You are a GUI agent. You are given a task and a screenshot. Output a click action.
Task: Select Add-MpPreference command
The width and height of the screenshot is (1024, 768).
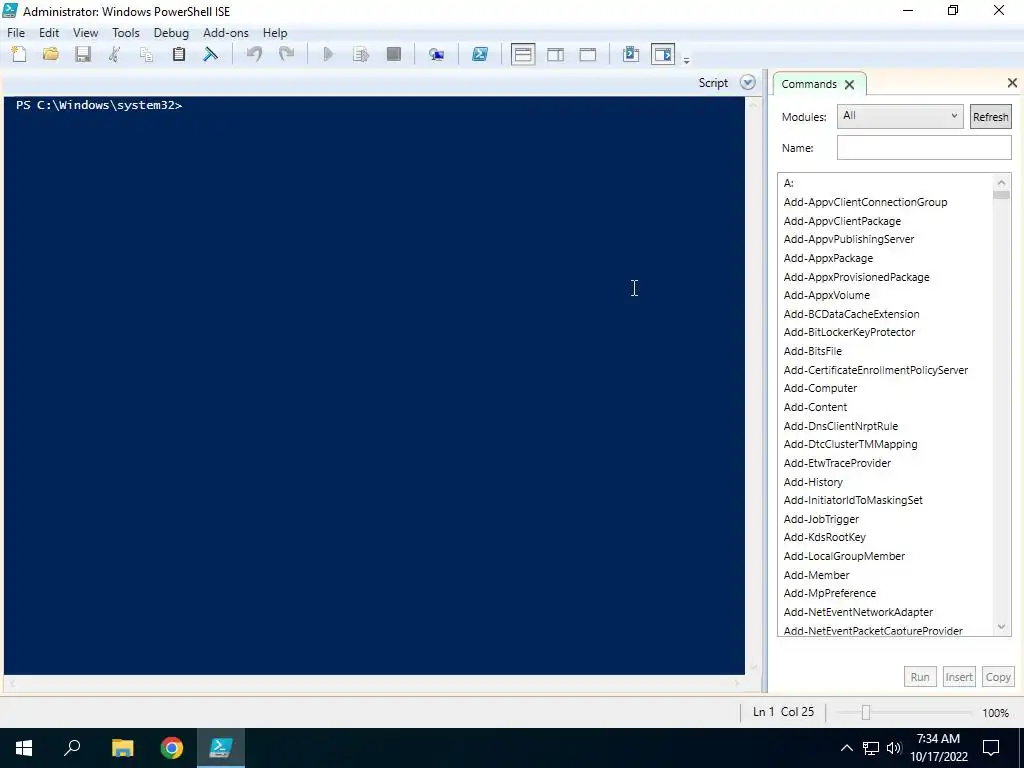click(829, 593)
